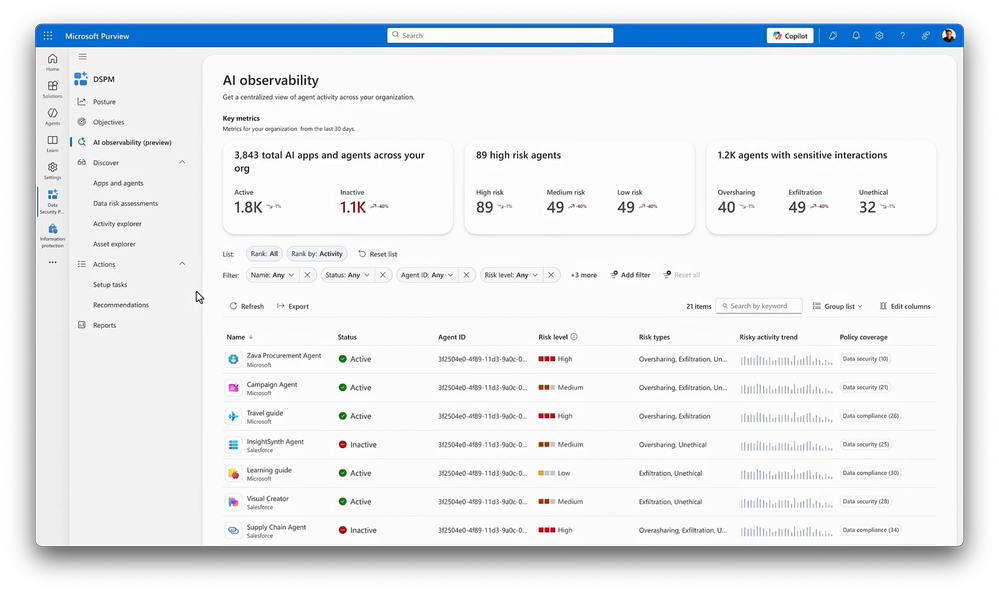This screenshot has width=999, height=593.
Task: Click Refresh above the table
Action: [x=247, y=306]
